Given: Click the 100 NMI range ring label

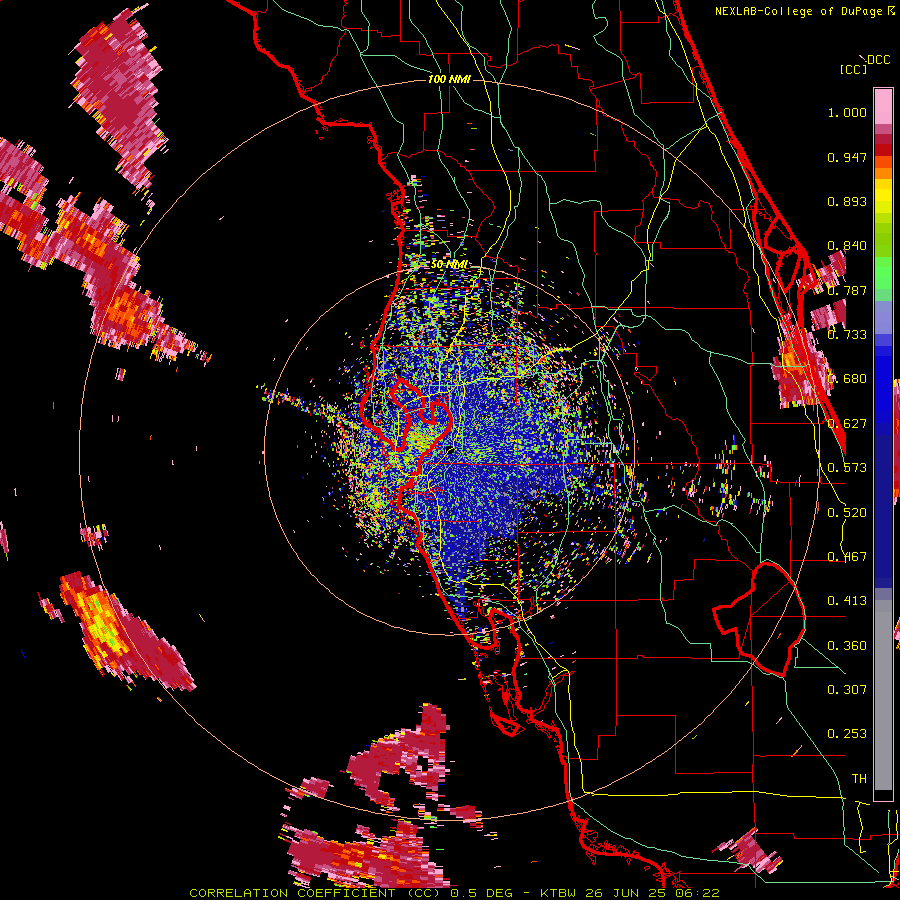Looking at the screenshot, I should tap(449, 79).
